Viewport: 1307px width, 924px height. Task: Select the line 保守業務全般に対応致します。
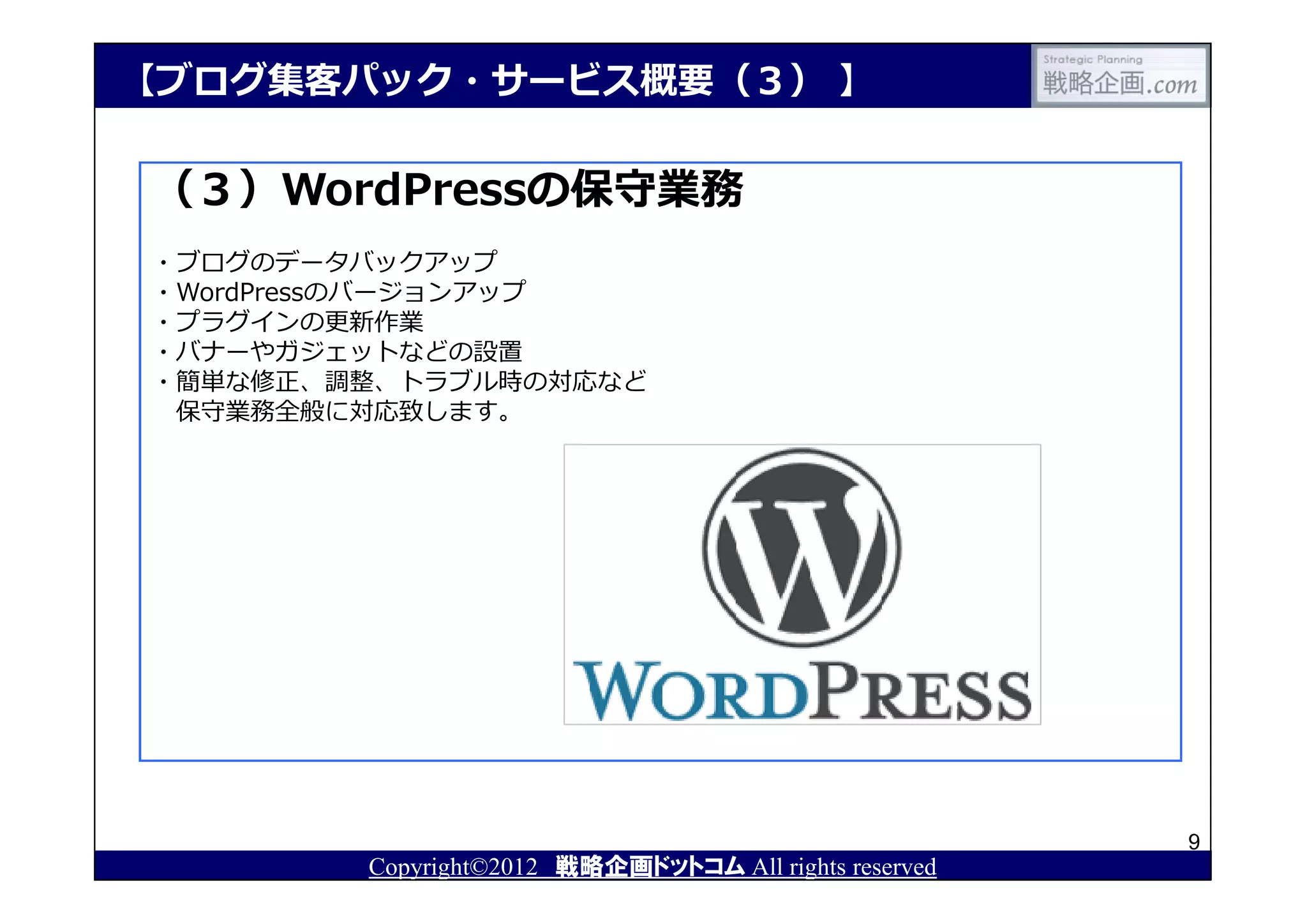point(343,411)
